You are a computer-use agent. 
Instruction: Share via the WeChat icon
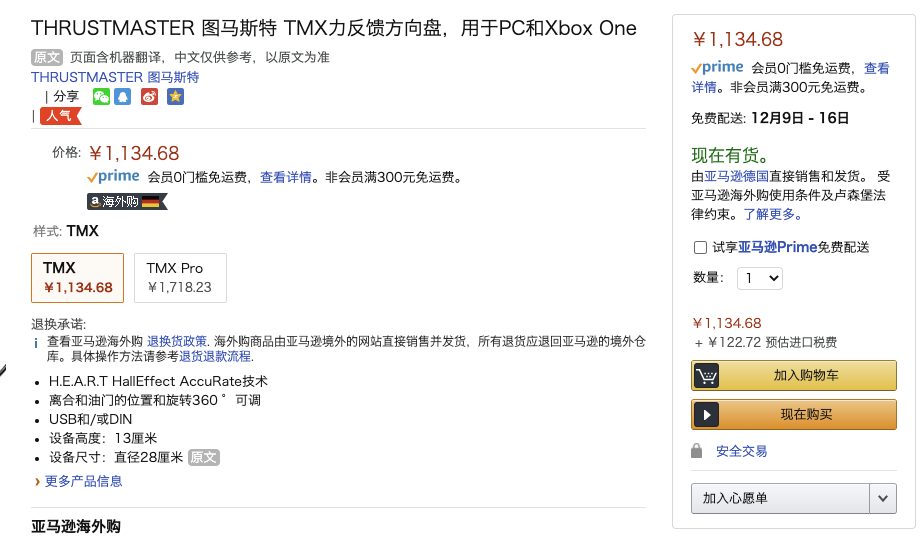(101, 97)
